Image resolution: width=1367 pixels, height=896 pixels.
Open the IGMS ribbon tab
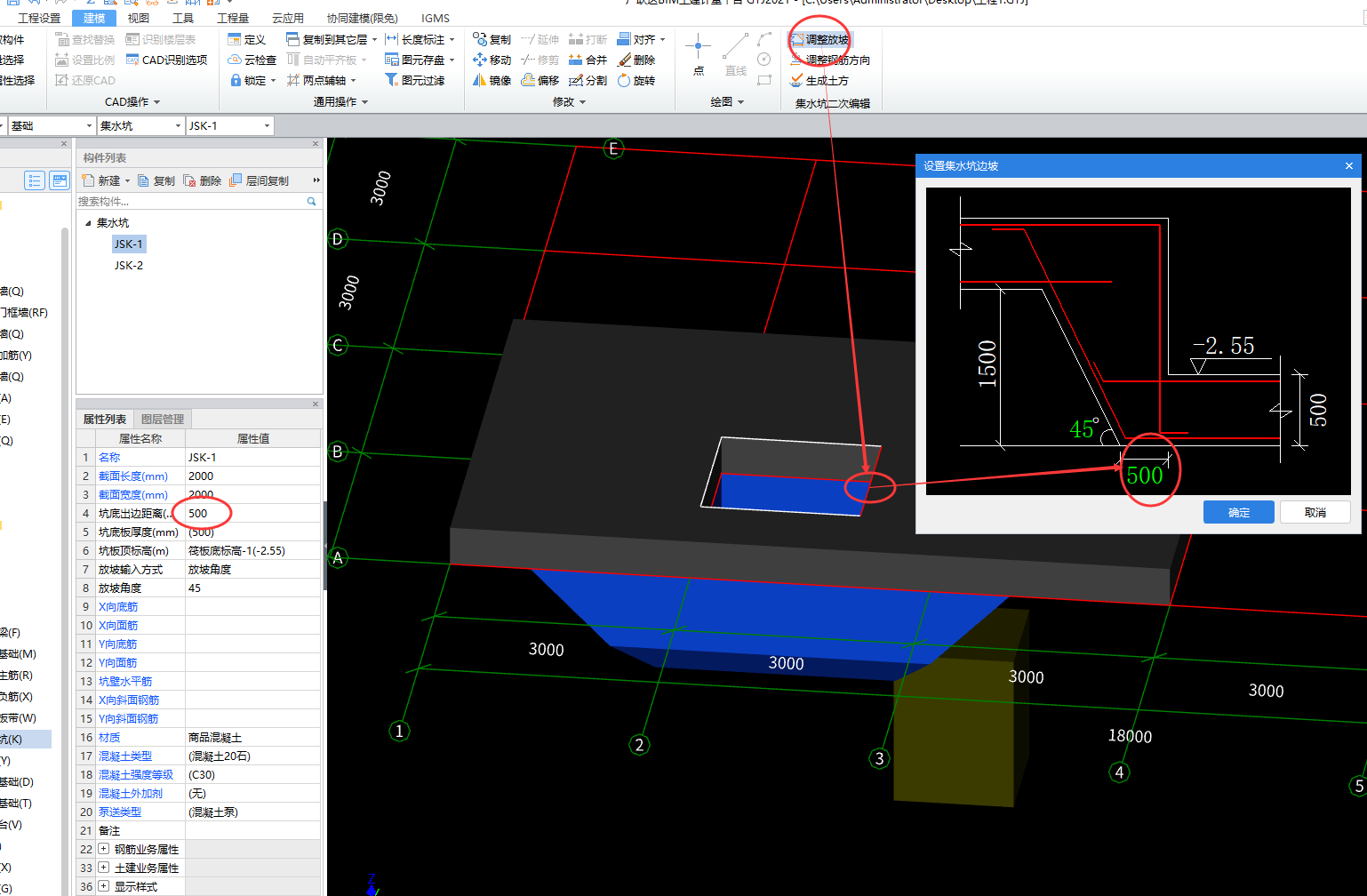[x=436, y=18]
